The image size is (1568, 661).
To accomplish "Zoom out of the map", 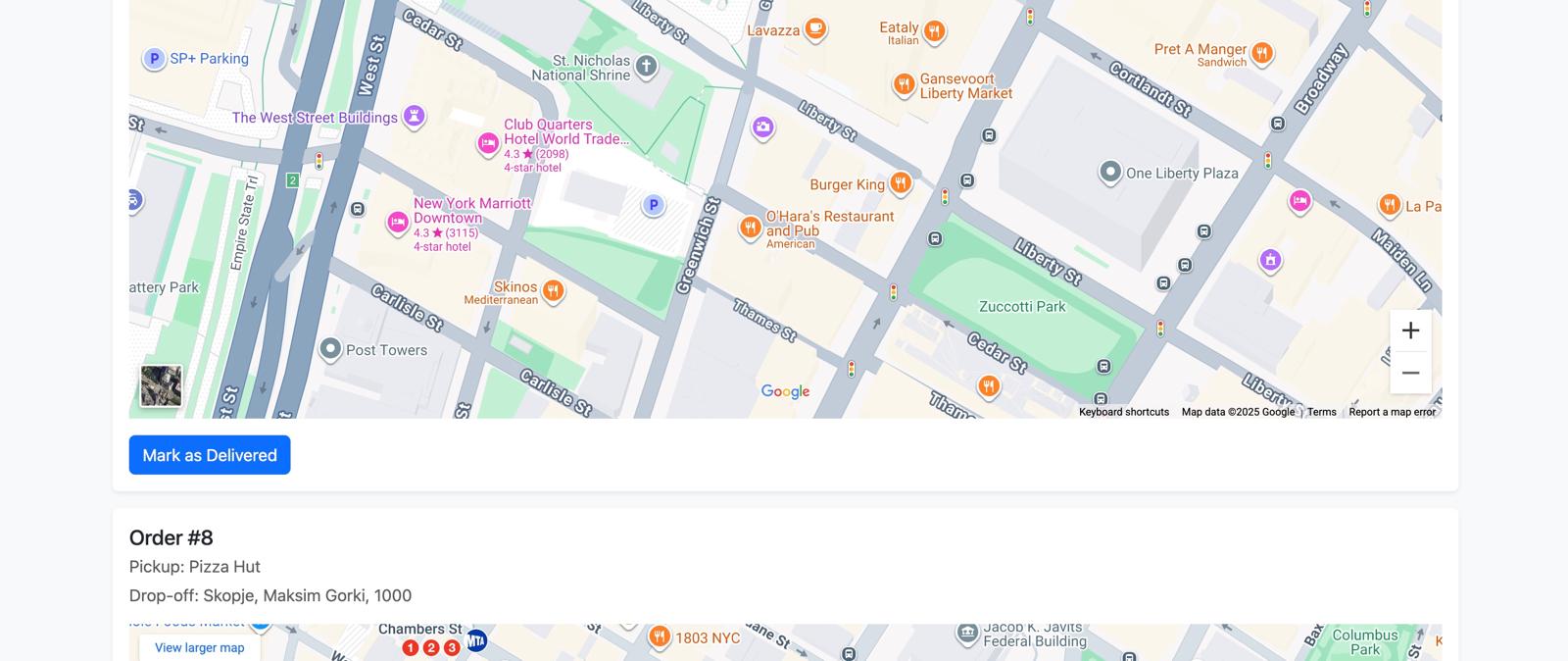I will (1410, 373).
